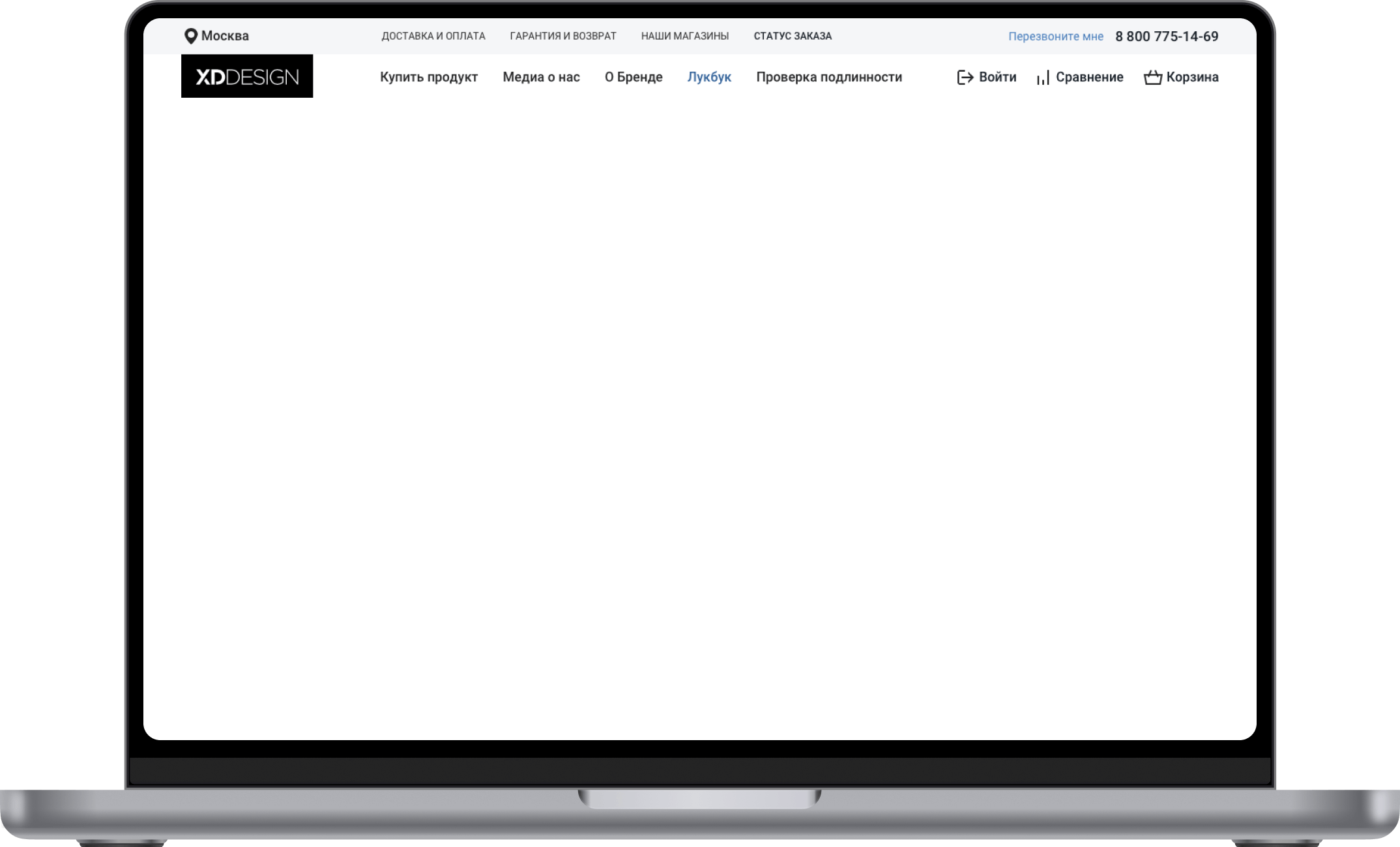Click the location pin icon
Viewport: 1400px width, 847px height.
point(191,36)
